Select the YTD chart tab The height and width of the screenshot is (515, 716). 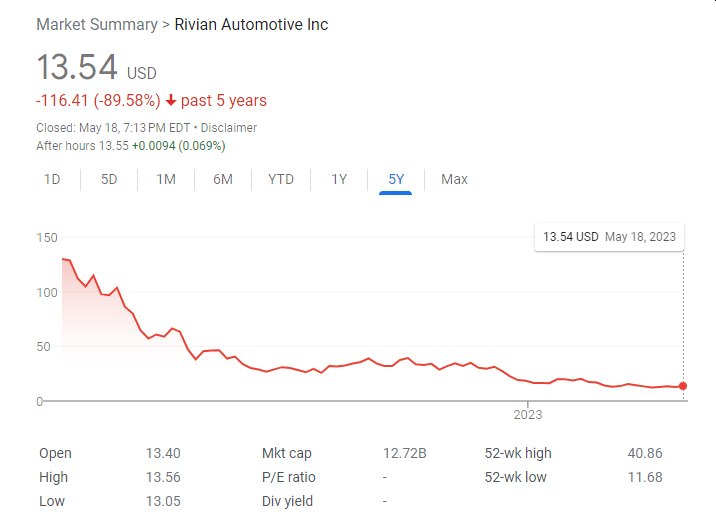click(281, 179)
